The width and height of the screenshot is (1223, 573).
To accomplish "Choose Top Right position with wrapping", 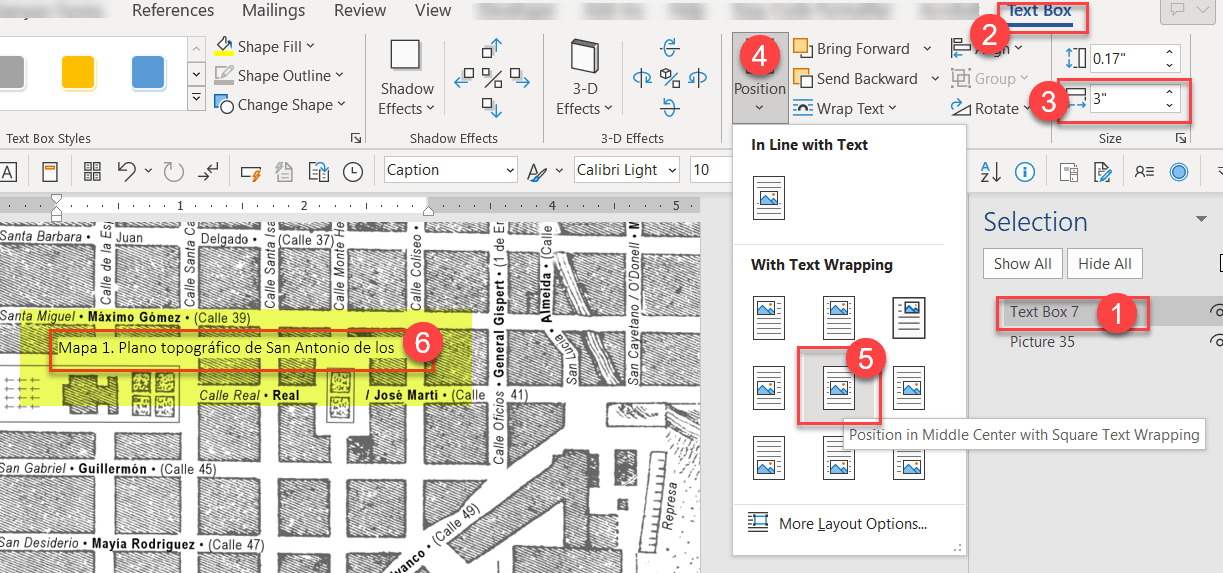I will click(909, 318).
